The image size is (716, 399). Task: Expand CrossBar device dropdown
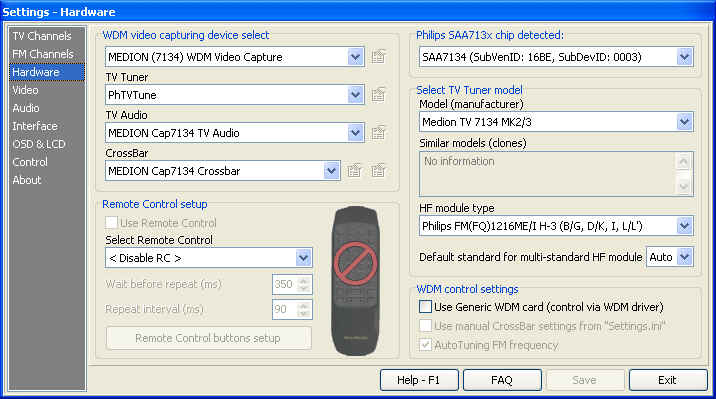pyautogui.click(x=331, y=171)
